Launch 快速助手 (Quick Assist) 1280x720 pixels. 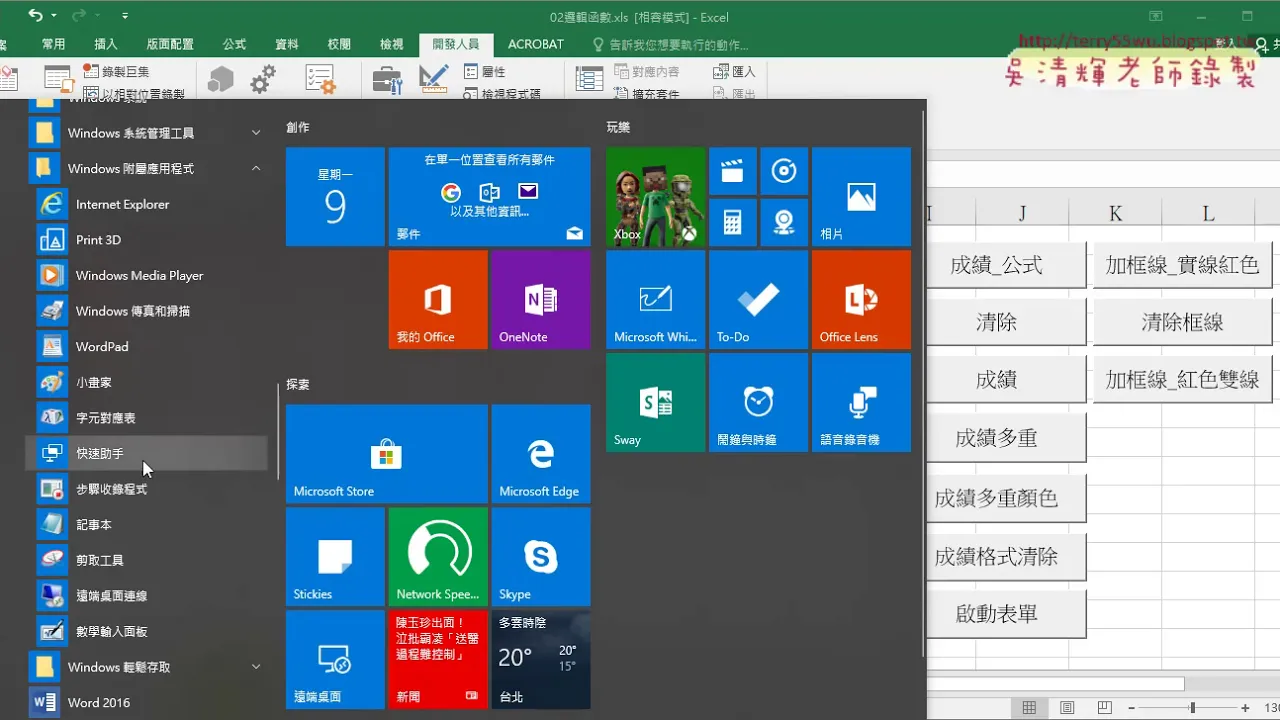[148, 453]
